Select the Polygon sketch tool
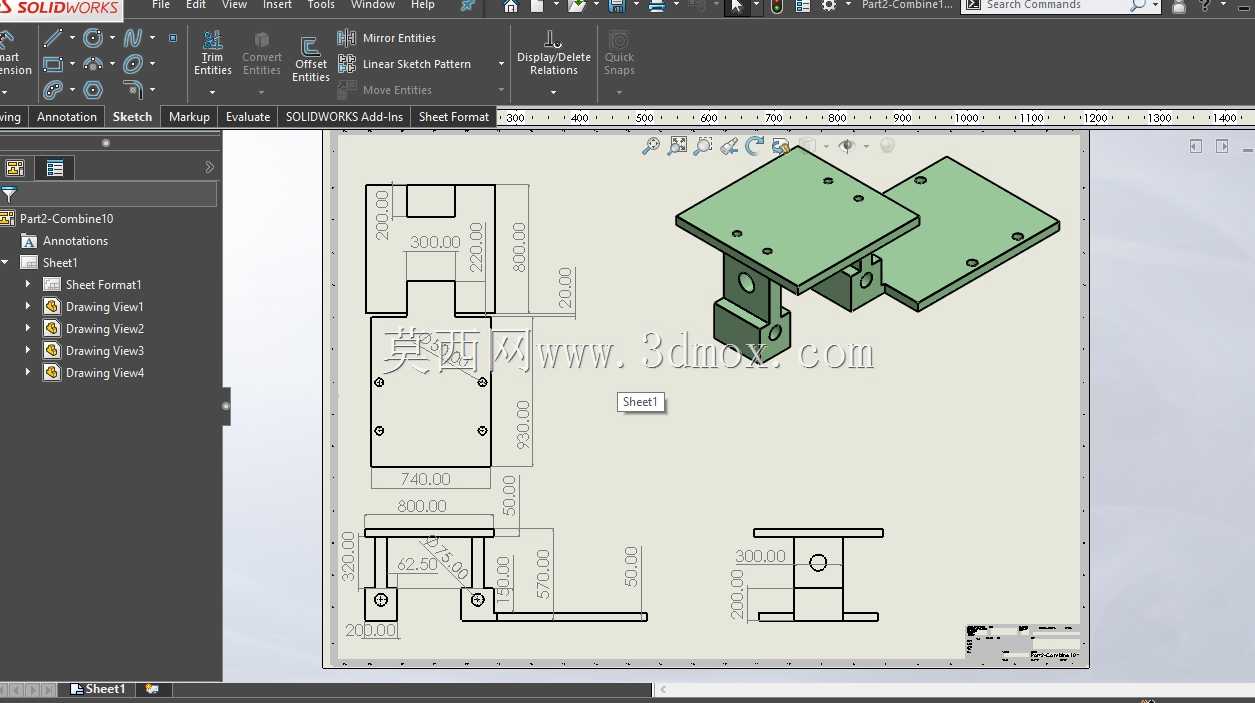 pos(93,90)
